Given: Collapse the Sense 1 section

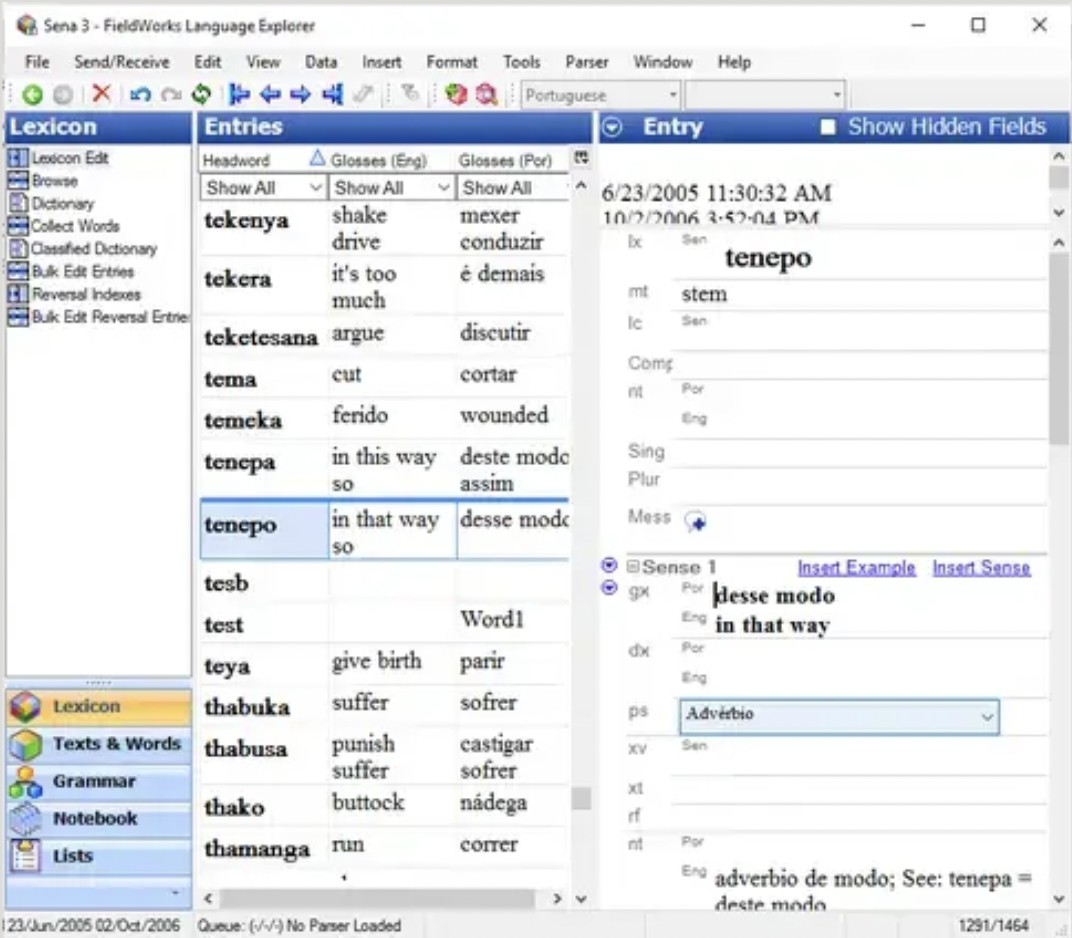Looking at the screenshot, I should pos(633,567).
